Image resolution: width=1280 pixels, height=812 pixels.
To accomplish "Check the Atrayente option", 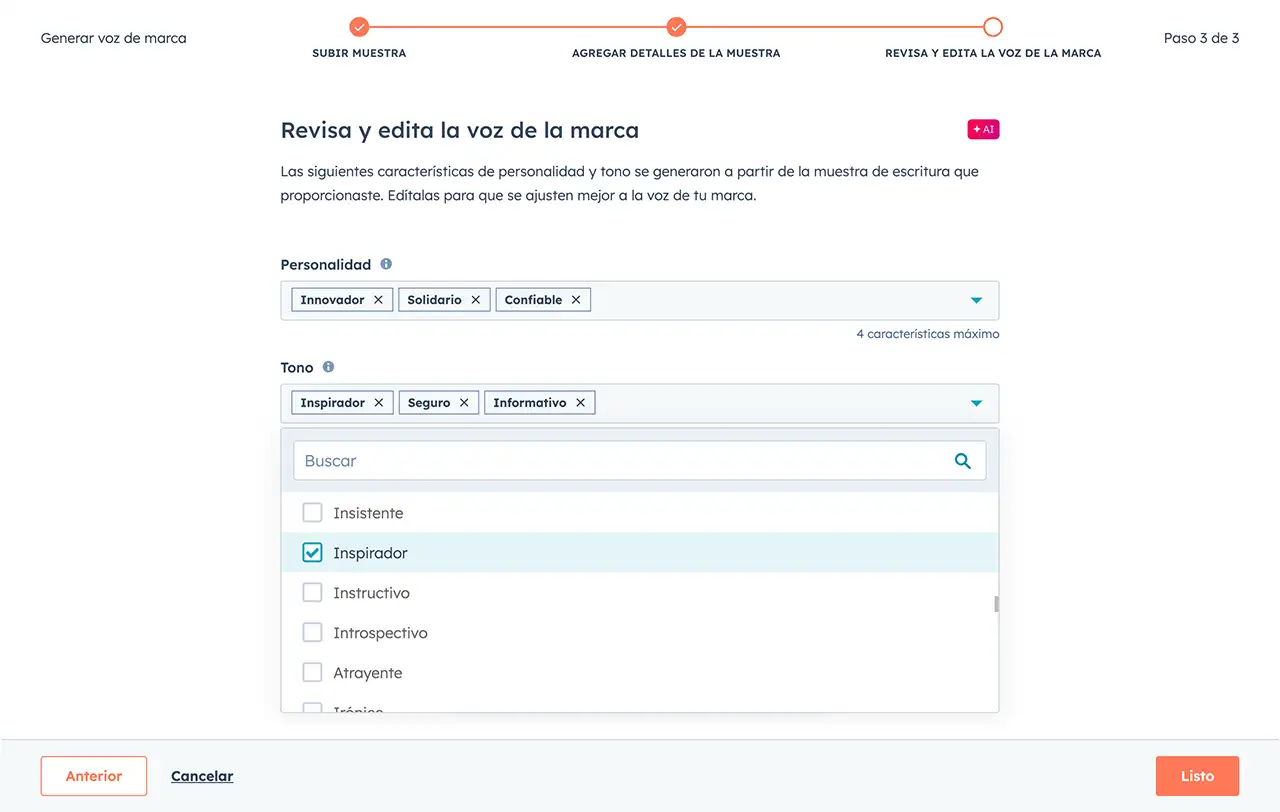I will (x=313, y=673).
